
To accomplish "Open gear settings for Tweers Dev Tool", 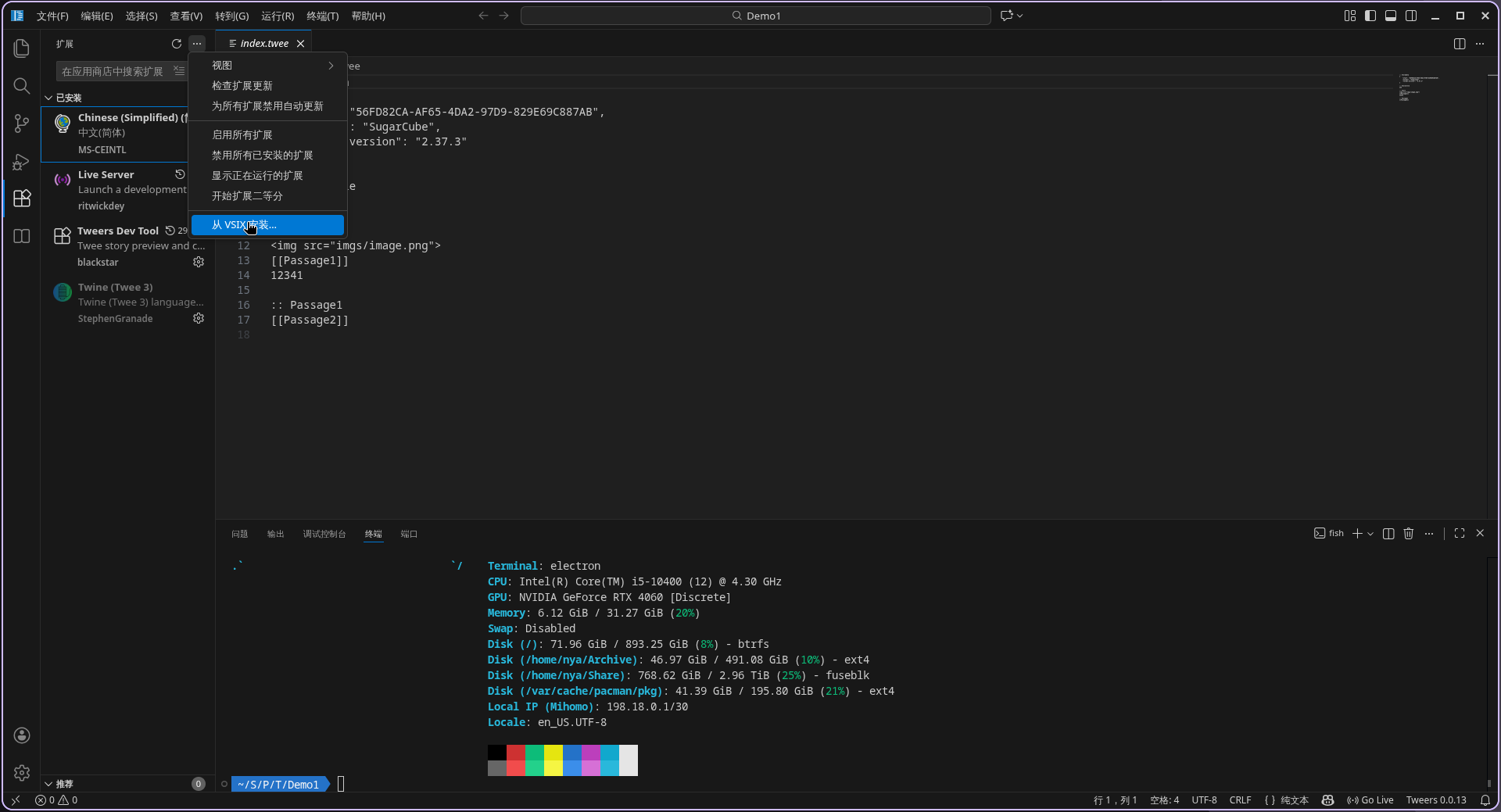I will (x=199, y=262).
